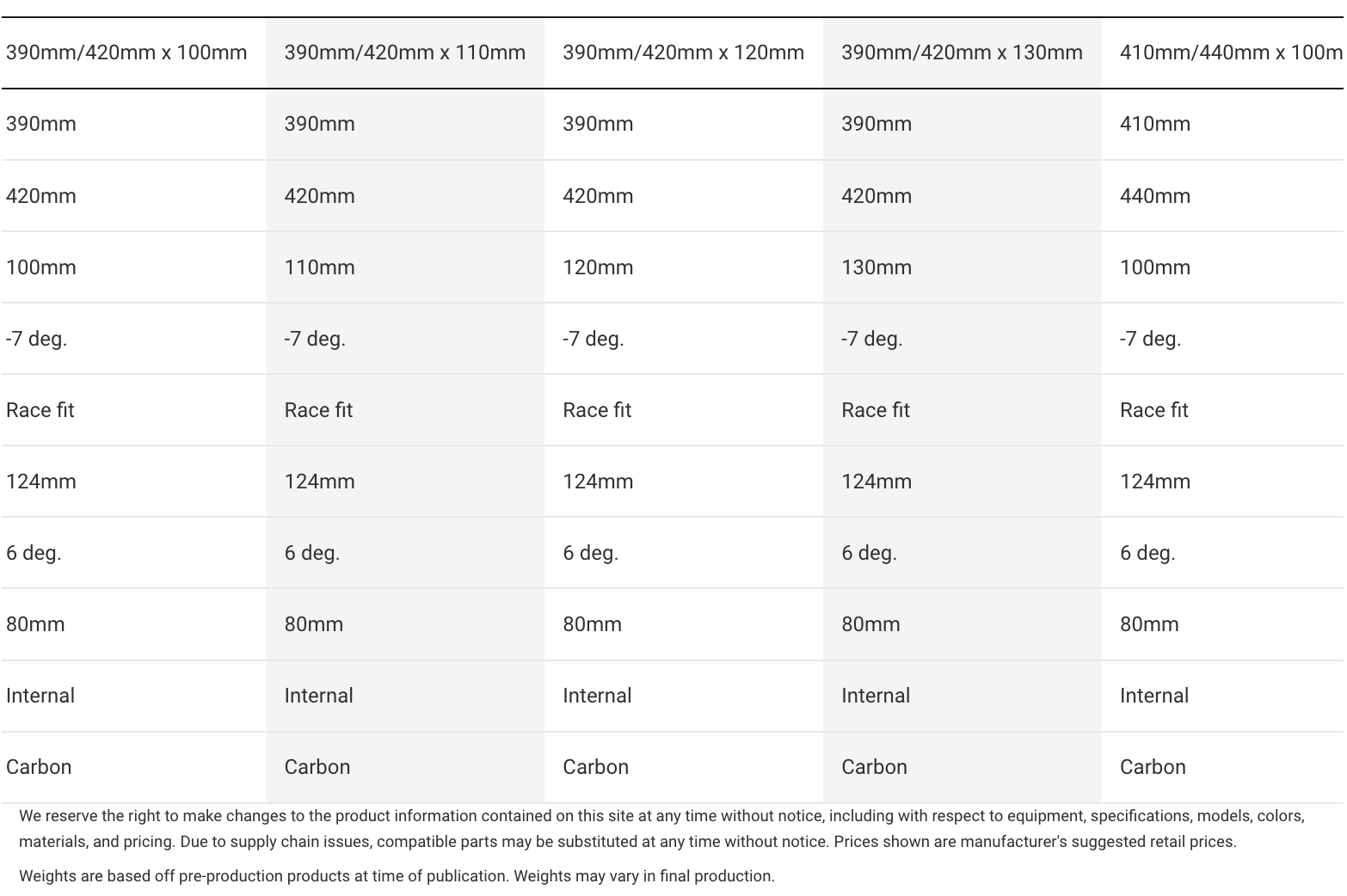Click "Carbon" in the x 100mm first column
Screen dimensions: 1347x896
click(39, 767)
